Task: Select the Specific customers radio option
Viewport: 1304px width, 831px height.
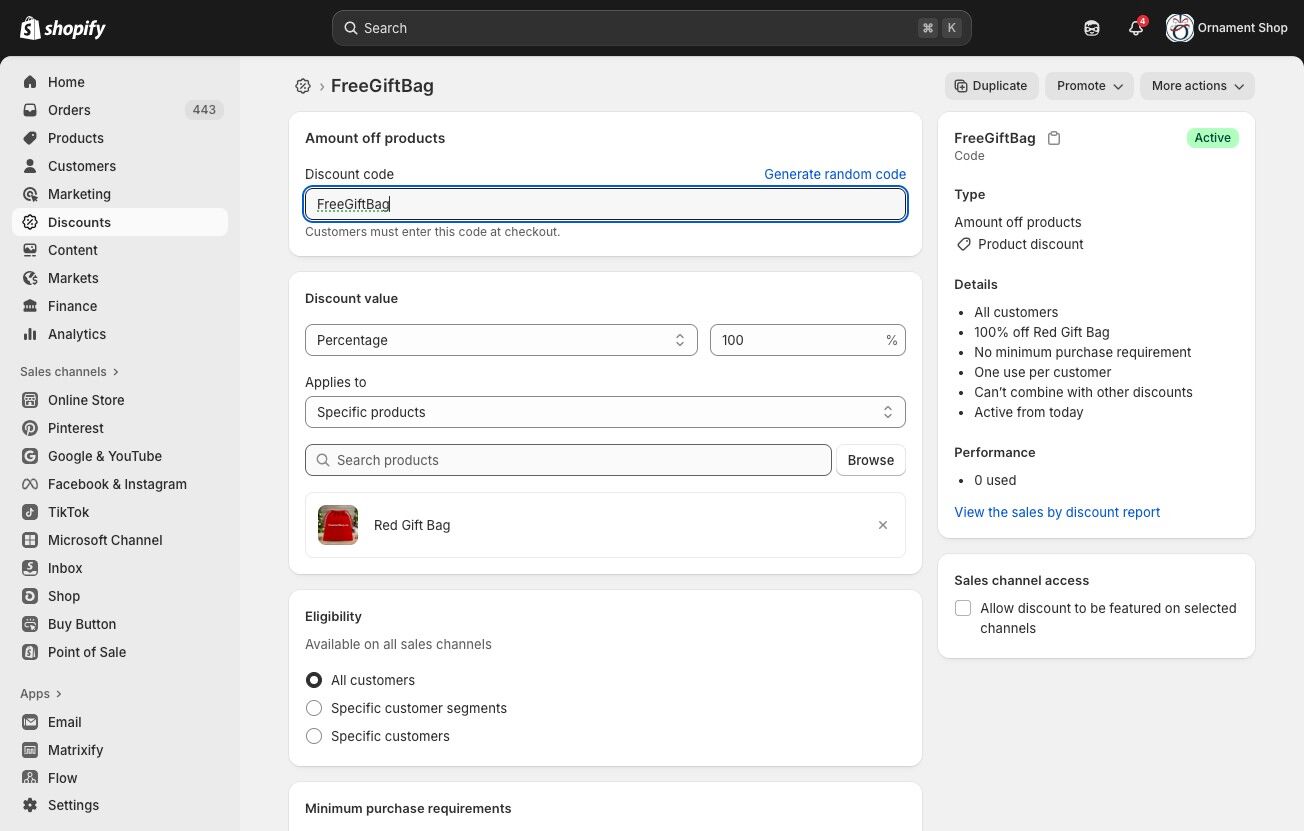Action: coord(314,736)
